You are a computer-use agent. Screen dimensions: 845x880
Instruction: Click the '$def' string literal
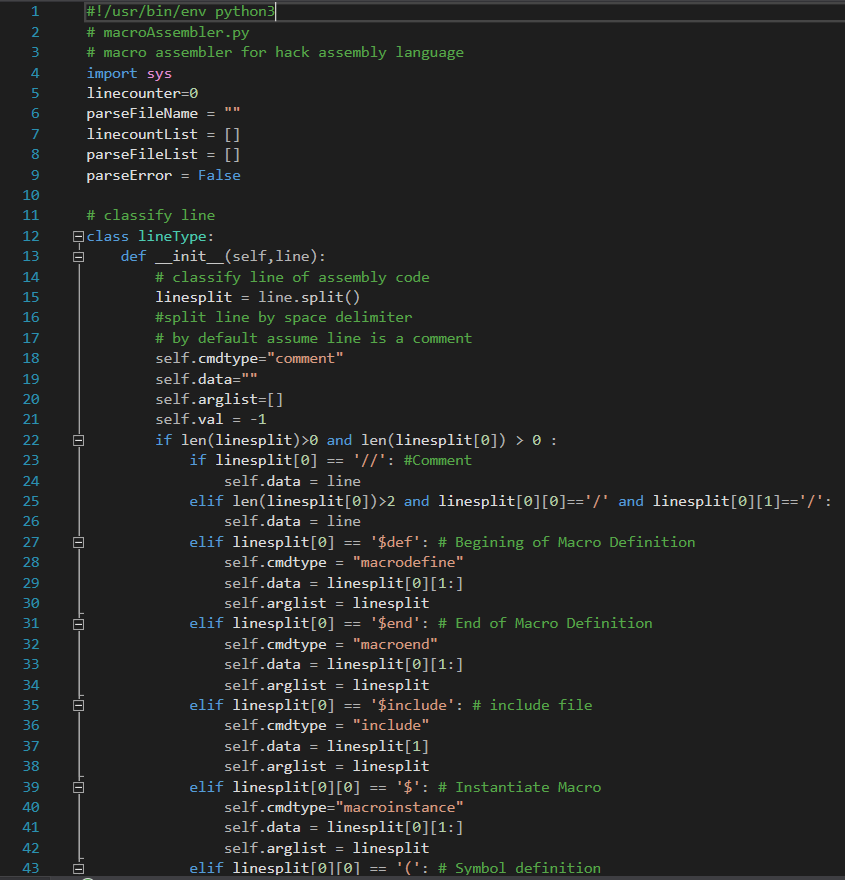(395, 542)
